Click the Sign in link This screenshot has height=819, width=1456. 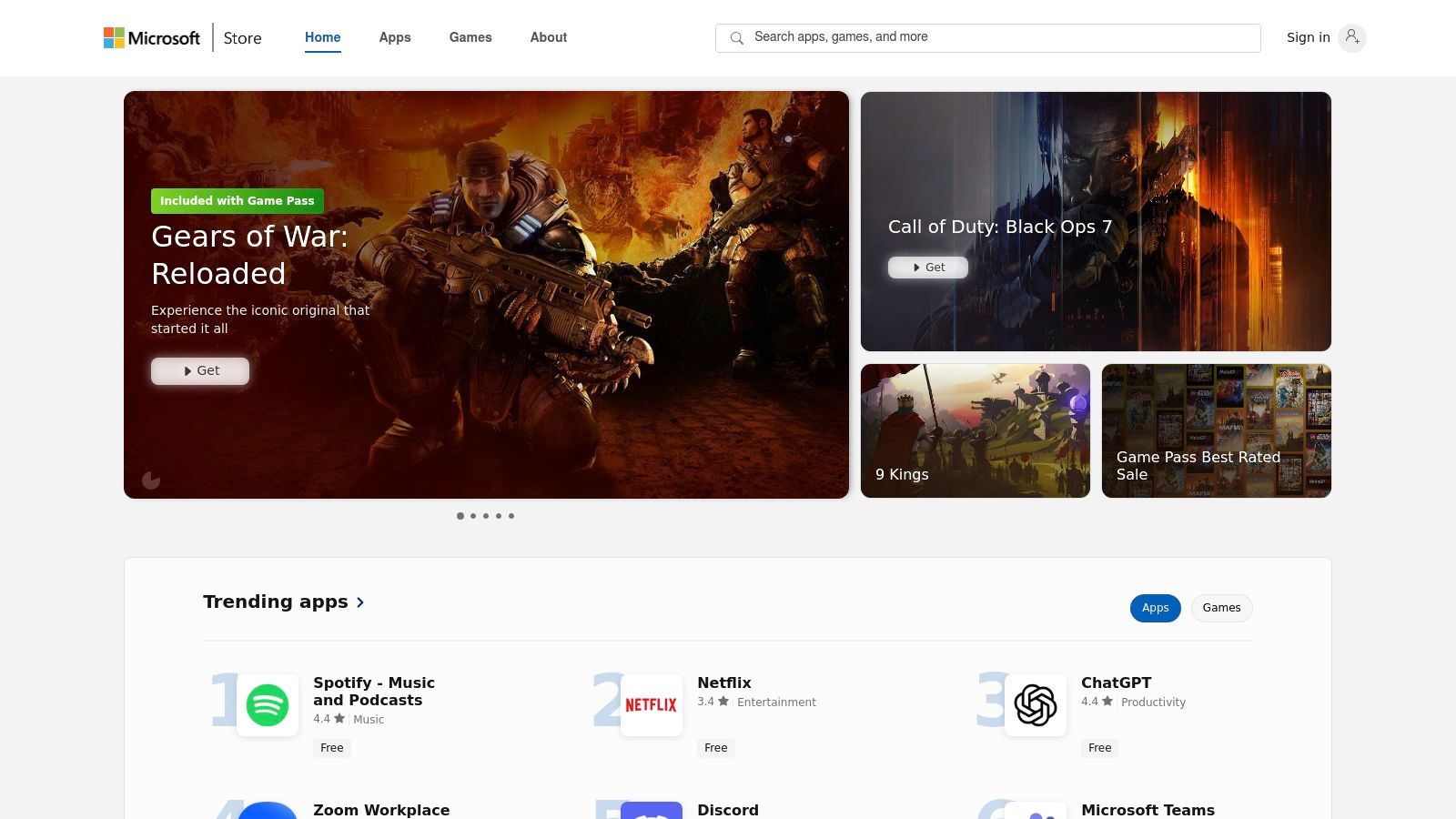[x=1308, y=37]
